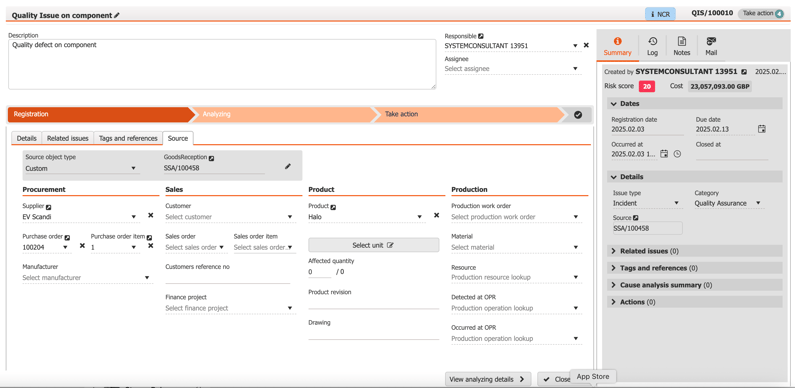
Task: Clear the EV Scandi supplier with X
Action: (151, 216)
